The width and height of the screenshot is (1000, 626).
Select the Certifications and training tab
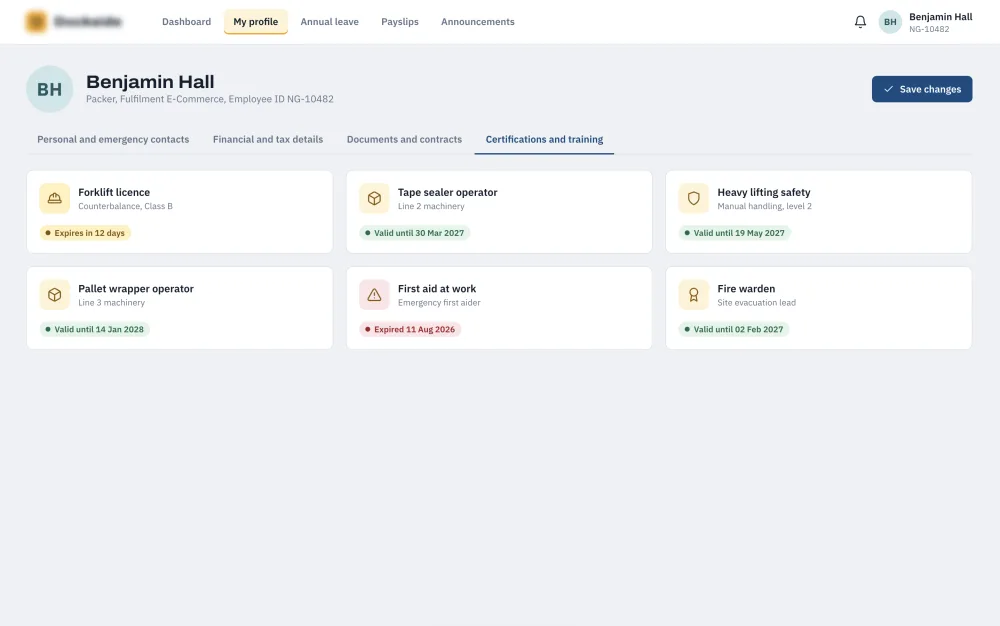click(x=544, y=140)
